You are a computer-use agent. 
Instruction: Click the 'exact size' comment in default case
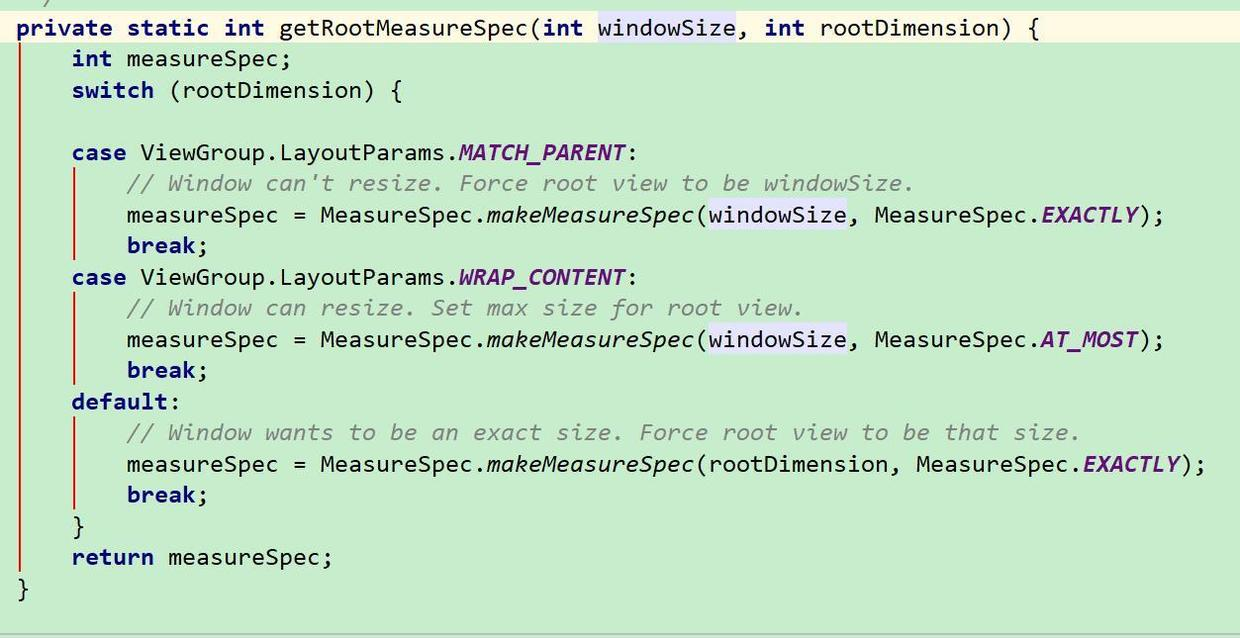(600, 432)
